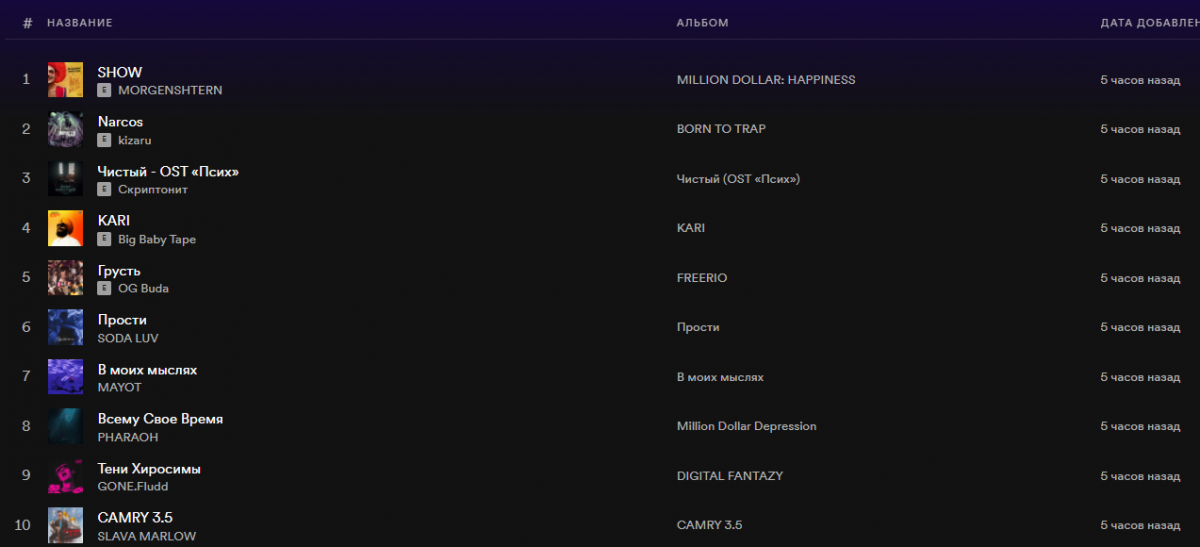
Task: Open album MILLION DOLLAR: HAPPINESS
Action: 766,80
